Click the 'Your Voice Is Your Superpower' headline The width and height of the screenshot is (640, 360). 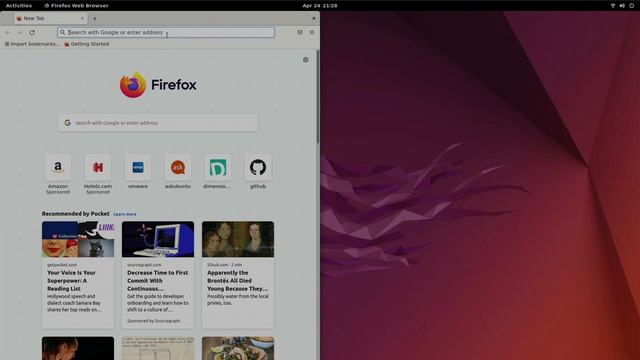(x=71, y=280)
